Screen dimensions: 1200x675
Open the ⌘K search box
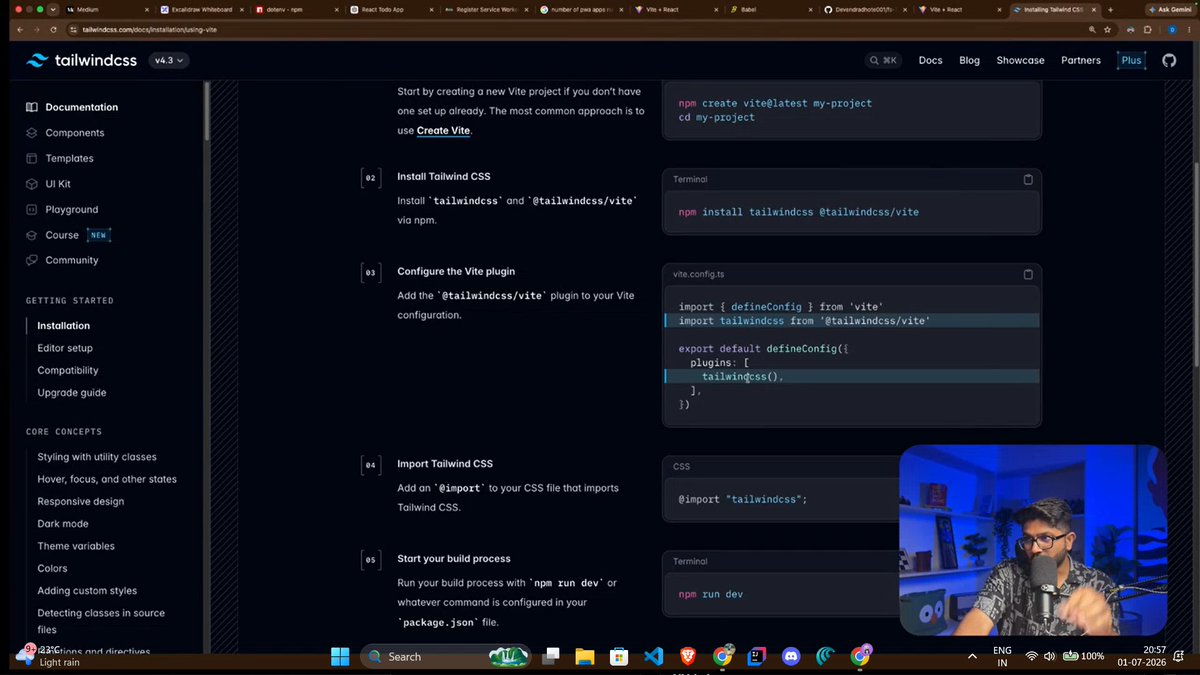point(884,60)
